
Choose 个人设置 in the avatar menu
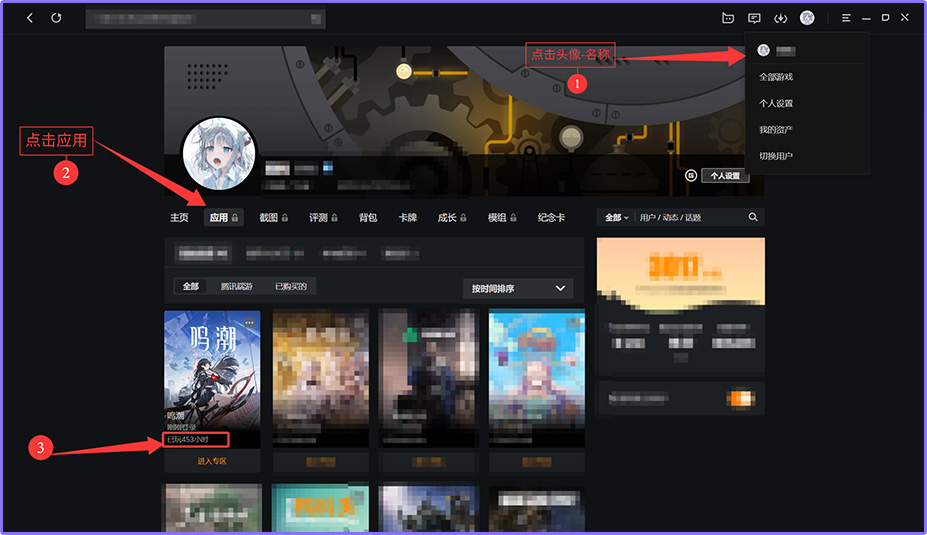(776, 103)
